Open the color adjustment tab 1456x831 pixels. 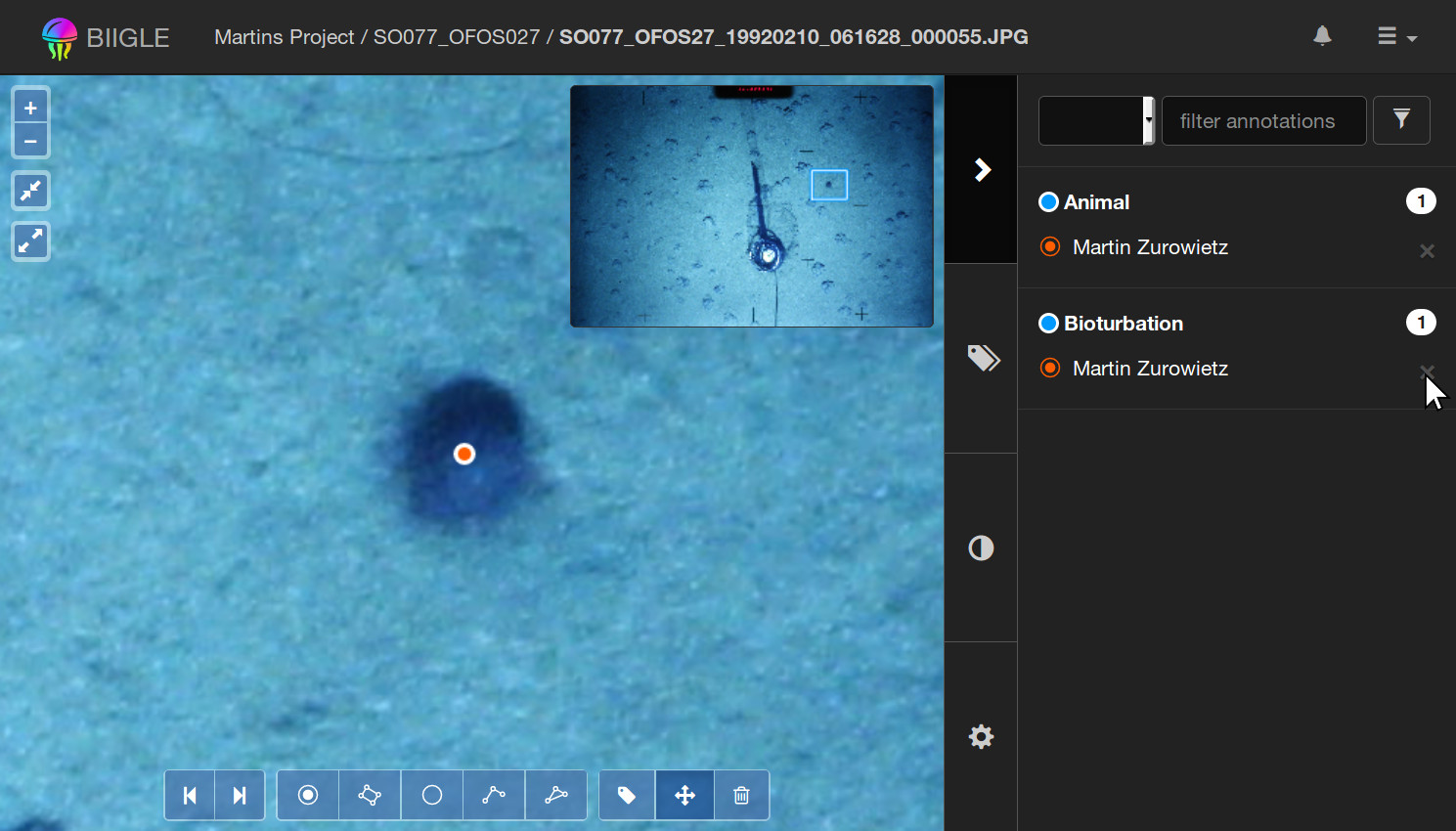[982, 547]
